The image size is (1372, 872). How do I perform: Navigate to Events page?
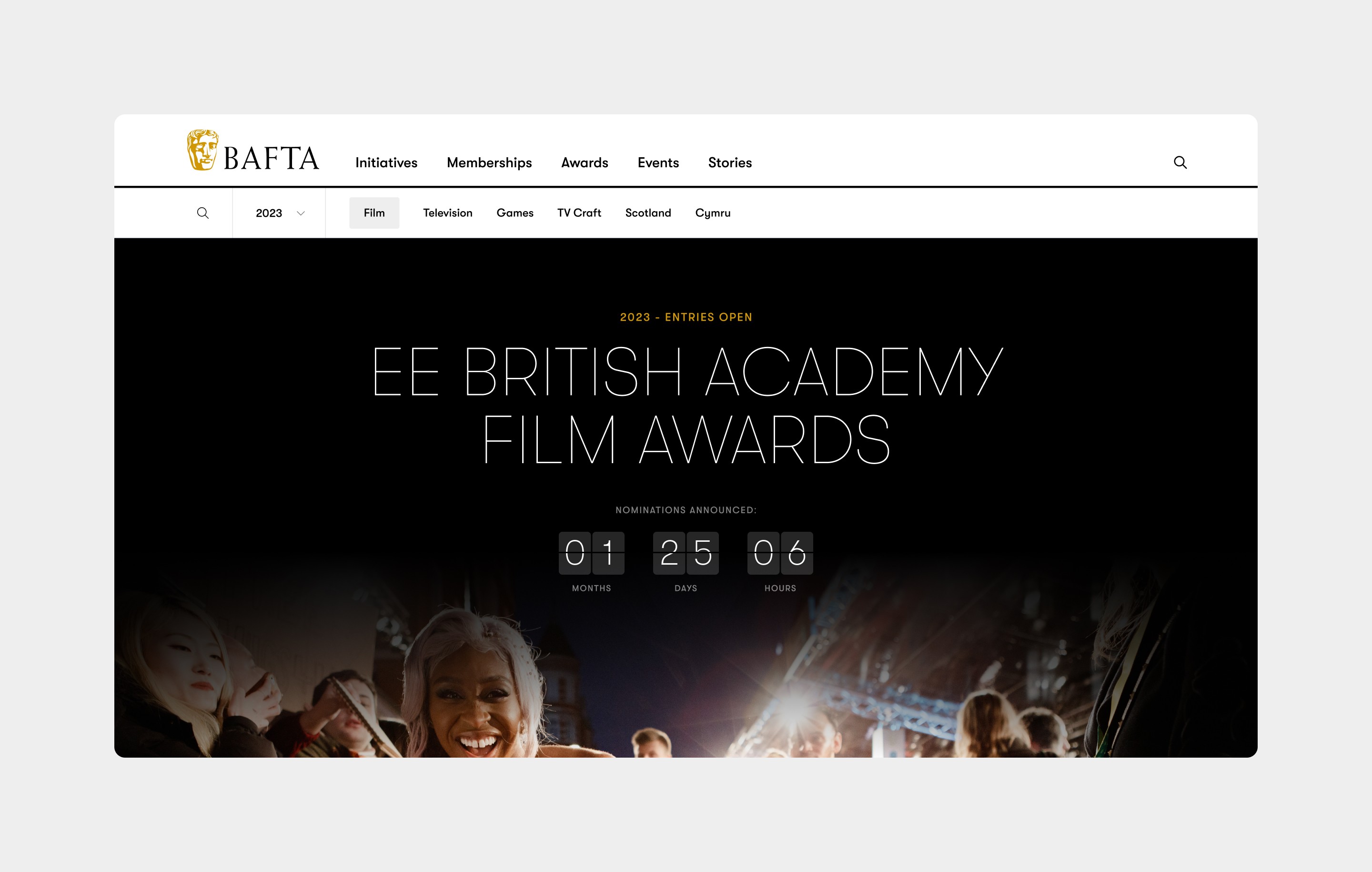click(658, 163)
